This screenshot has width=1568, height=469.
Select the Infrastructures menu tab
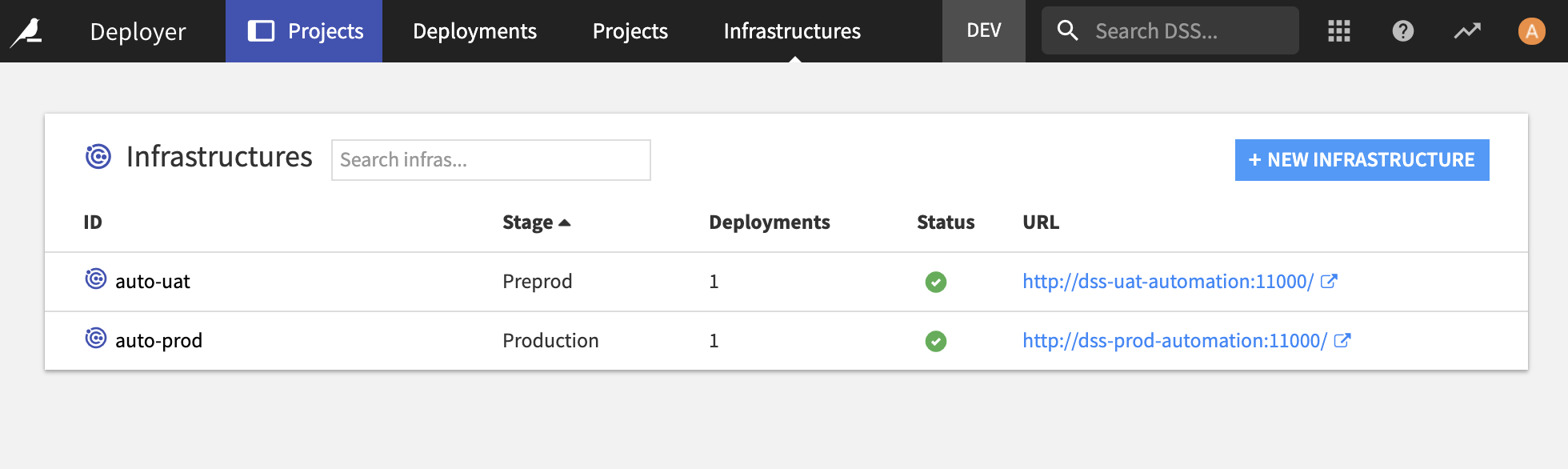point(792,31)
